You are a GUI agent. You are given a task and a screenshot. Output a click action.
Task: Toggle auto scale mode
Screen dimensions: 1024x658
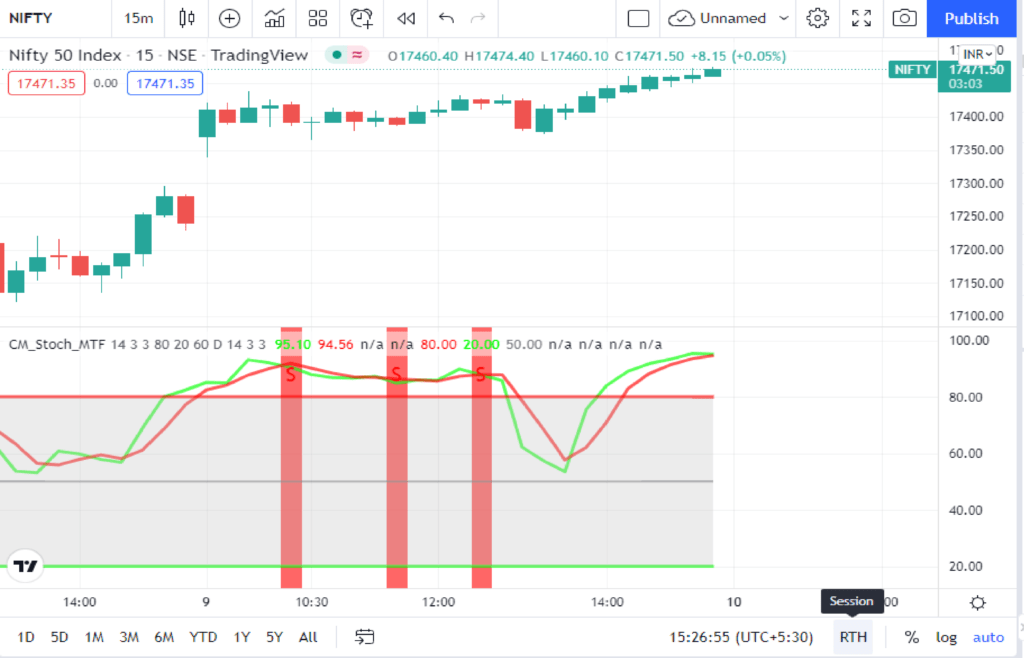point(988,637)
